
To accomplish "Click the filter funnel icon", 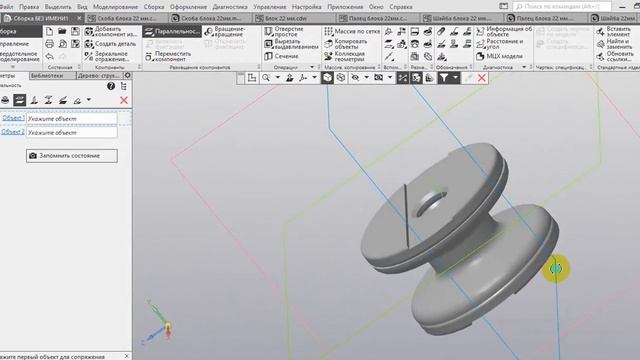I will click(x=444, y=78).
